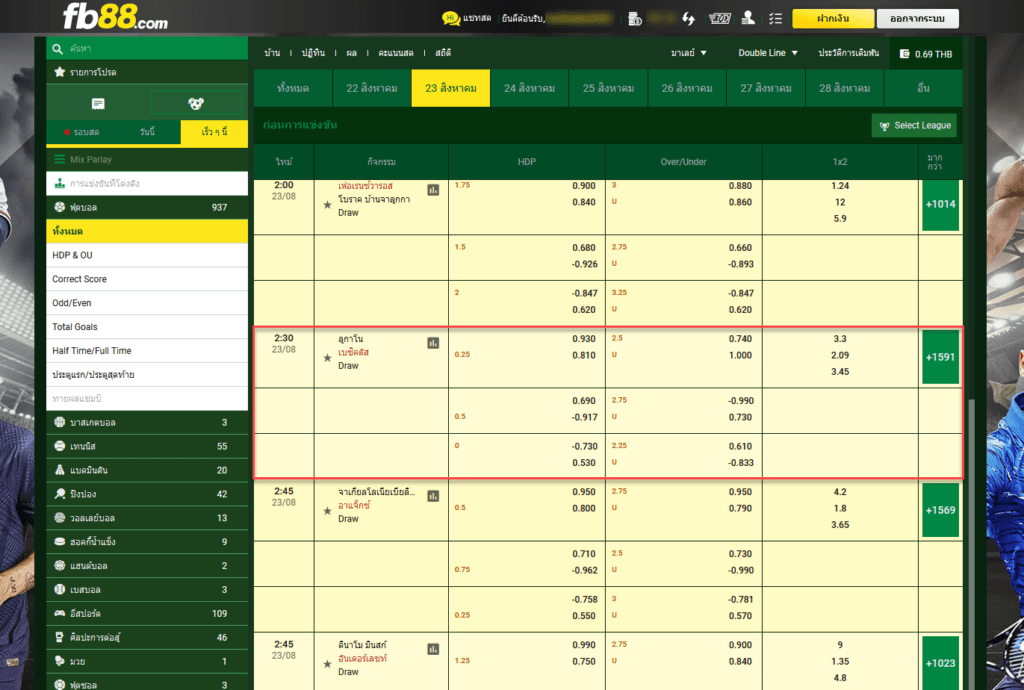Expand +1014 more markets button
1024x690 pixels.
[x=940, y=204]
